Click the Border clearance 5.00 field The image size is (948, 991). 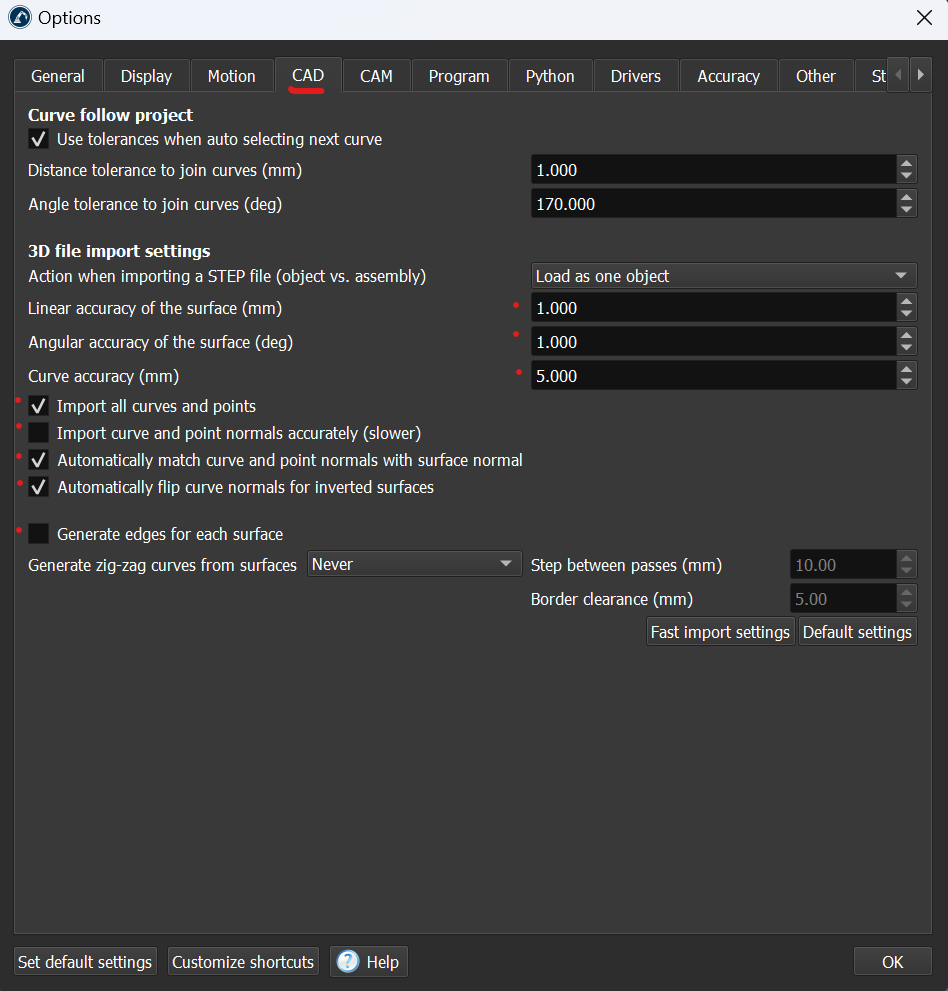843,599
